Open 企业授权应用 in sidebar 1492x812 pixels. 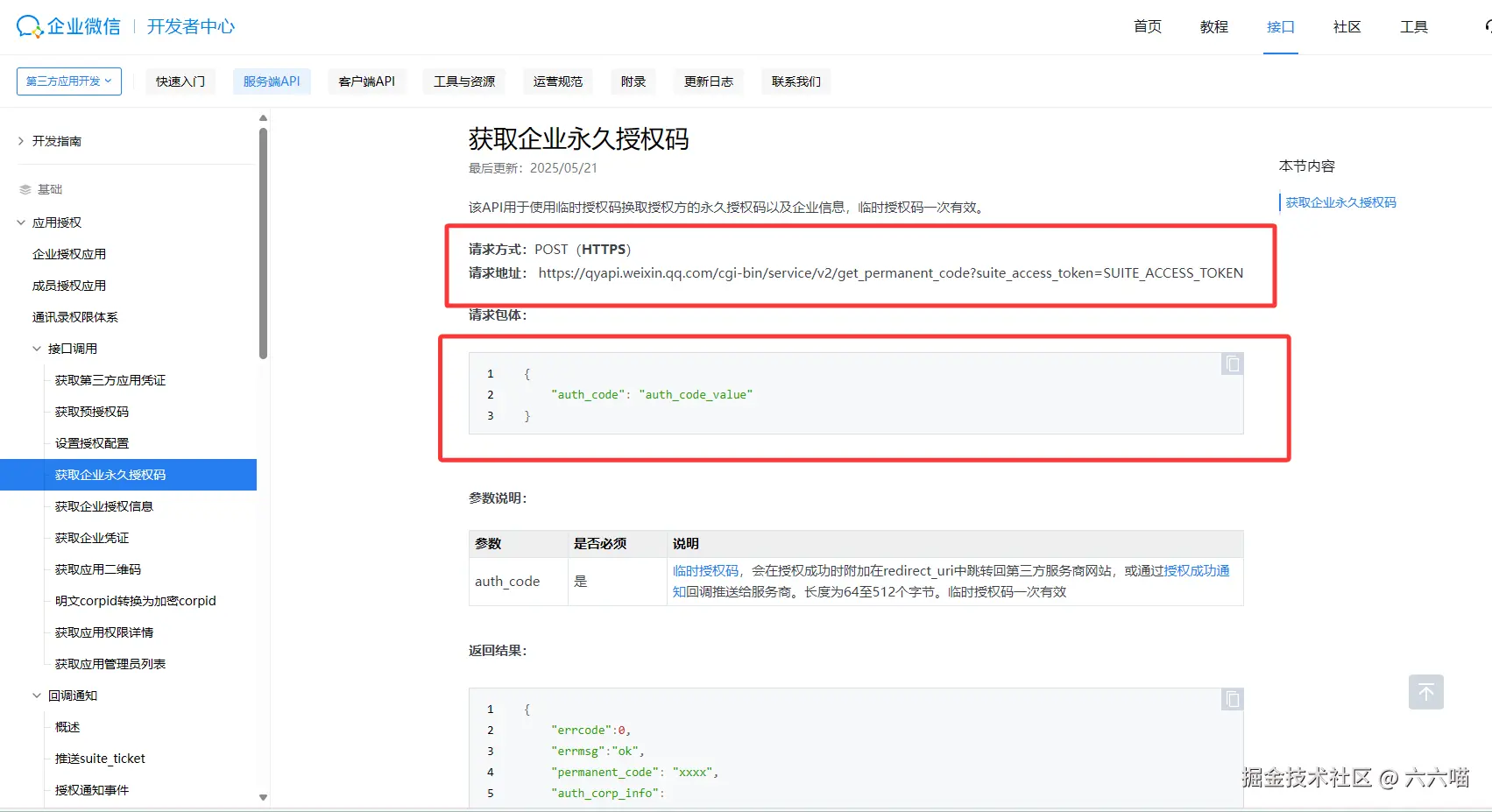69,254
